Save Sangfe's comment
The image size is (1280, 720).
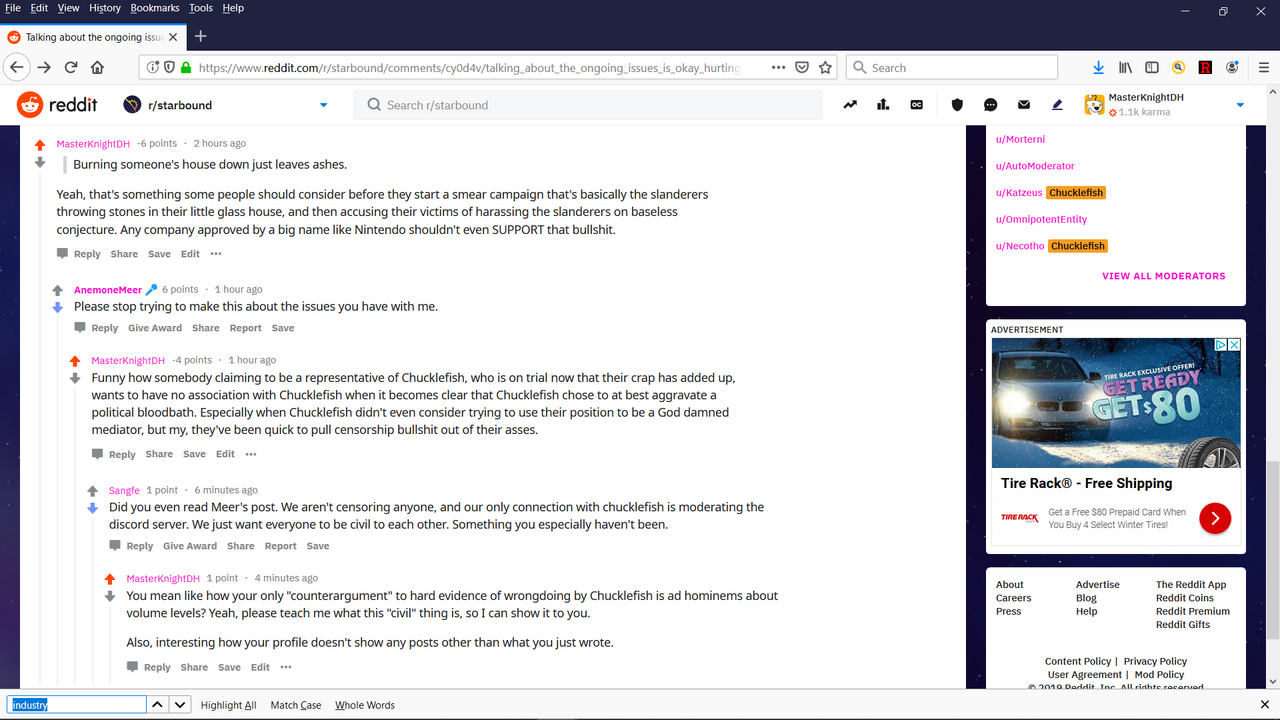(318, 546)
